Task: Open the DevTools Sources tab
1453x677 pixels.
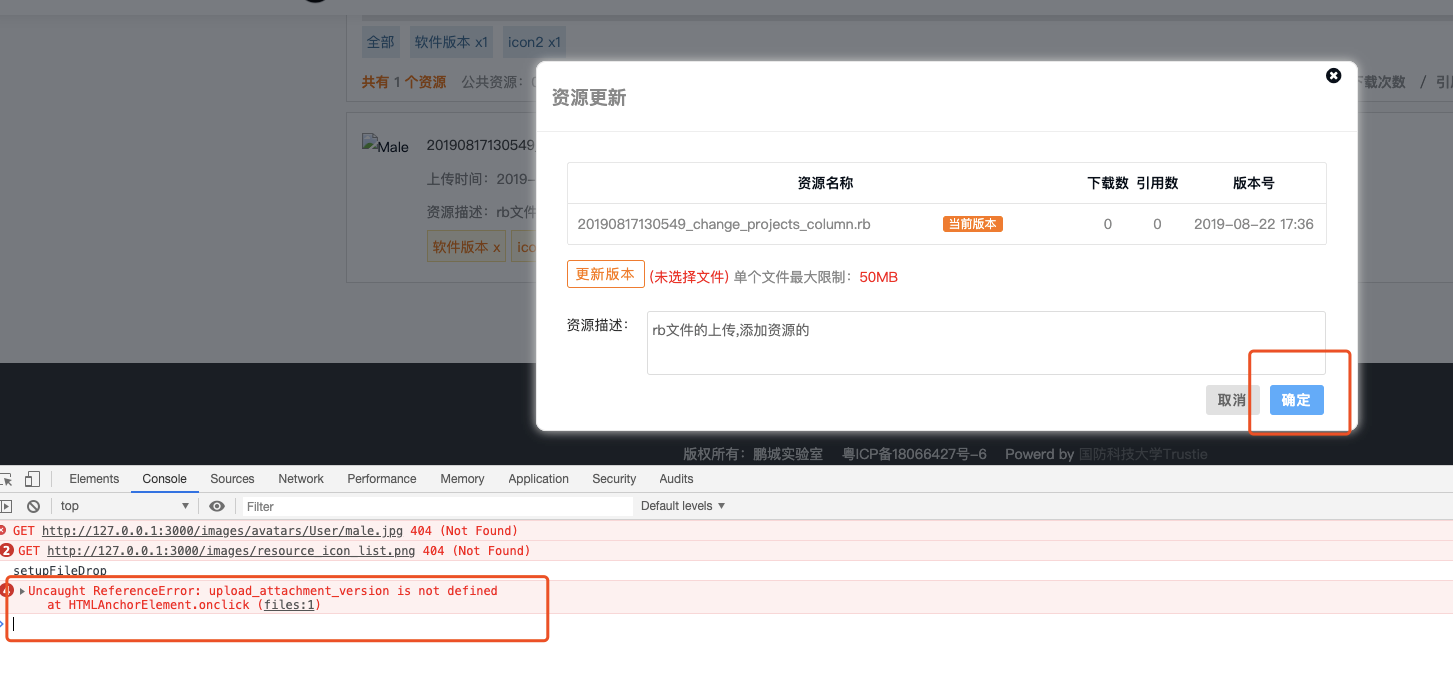Action: click(x=232, y=479)
